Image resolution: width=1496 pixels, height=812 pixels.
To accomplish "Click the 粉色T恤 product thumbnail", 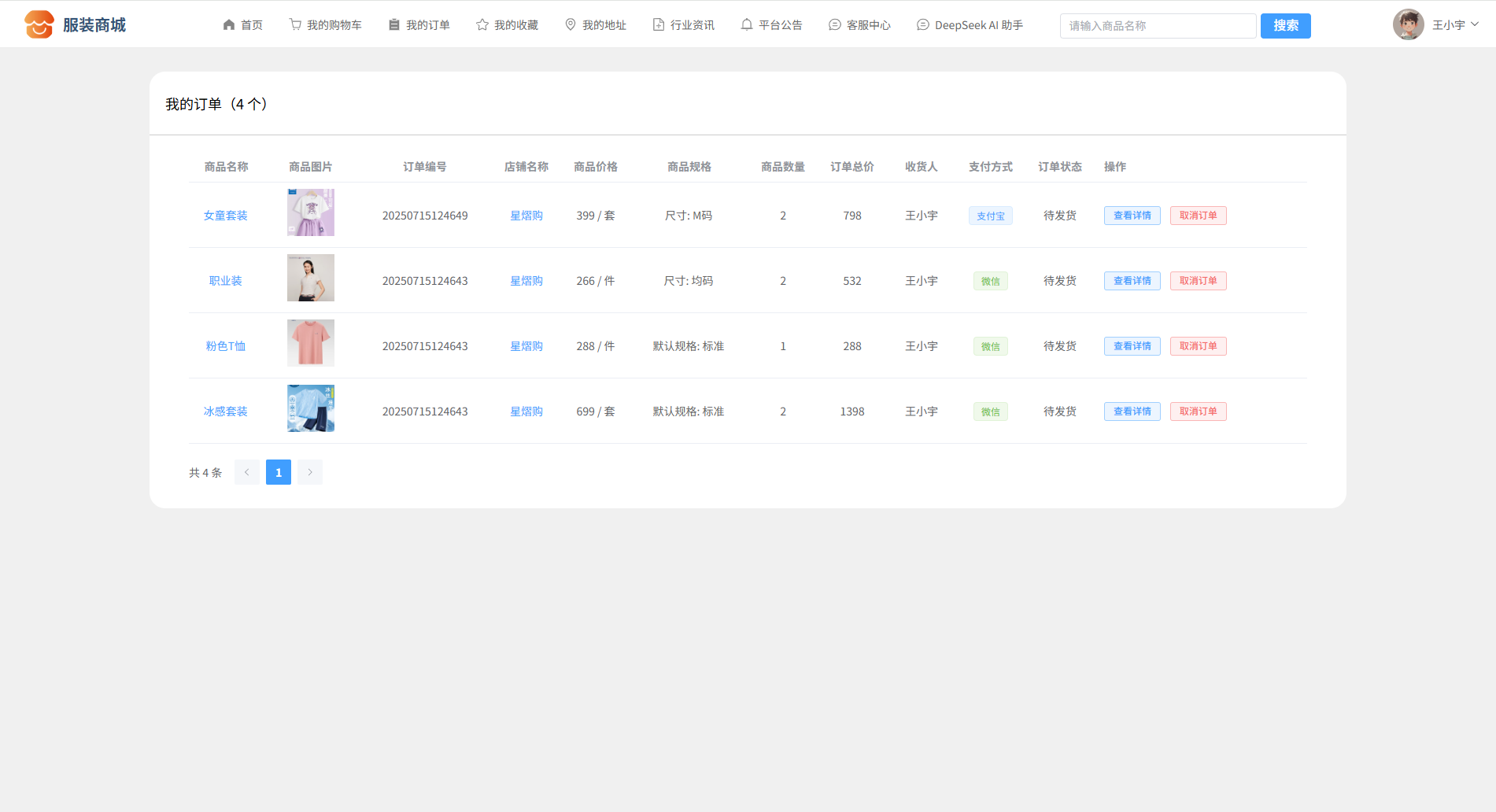I will (311, 343).
